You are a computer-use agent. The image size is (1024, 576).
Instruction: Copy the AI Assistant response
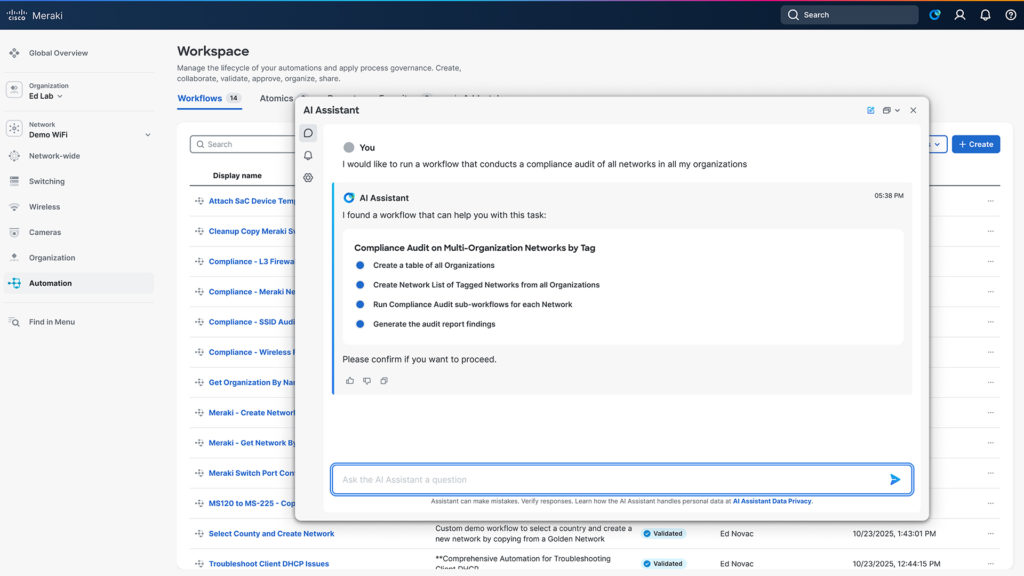pyautogui.click(x=384, y=381)
